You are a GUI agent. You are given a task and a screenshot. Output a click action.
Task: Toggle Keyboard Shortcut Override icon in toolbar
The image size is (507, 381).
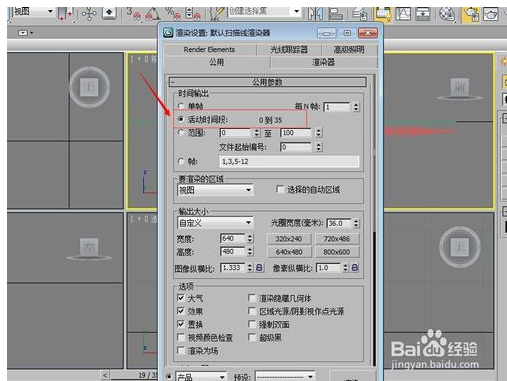(x=109, y=14)
